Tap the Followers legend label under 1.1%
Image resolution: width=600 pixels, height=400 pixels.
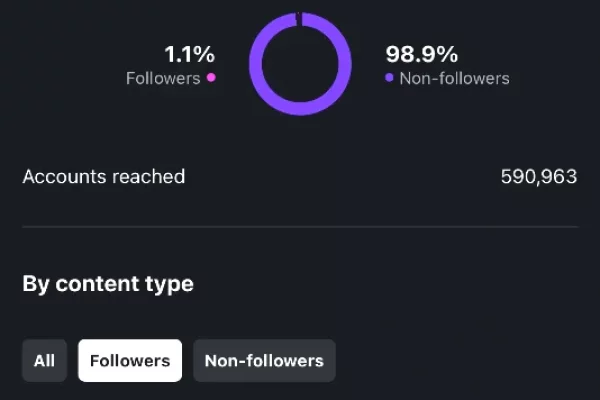(163, 78)
